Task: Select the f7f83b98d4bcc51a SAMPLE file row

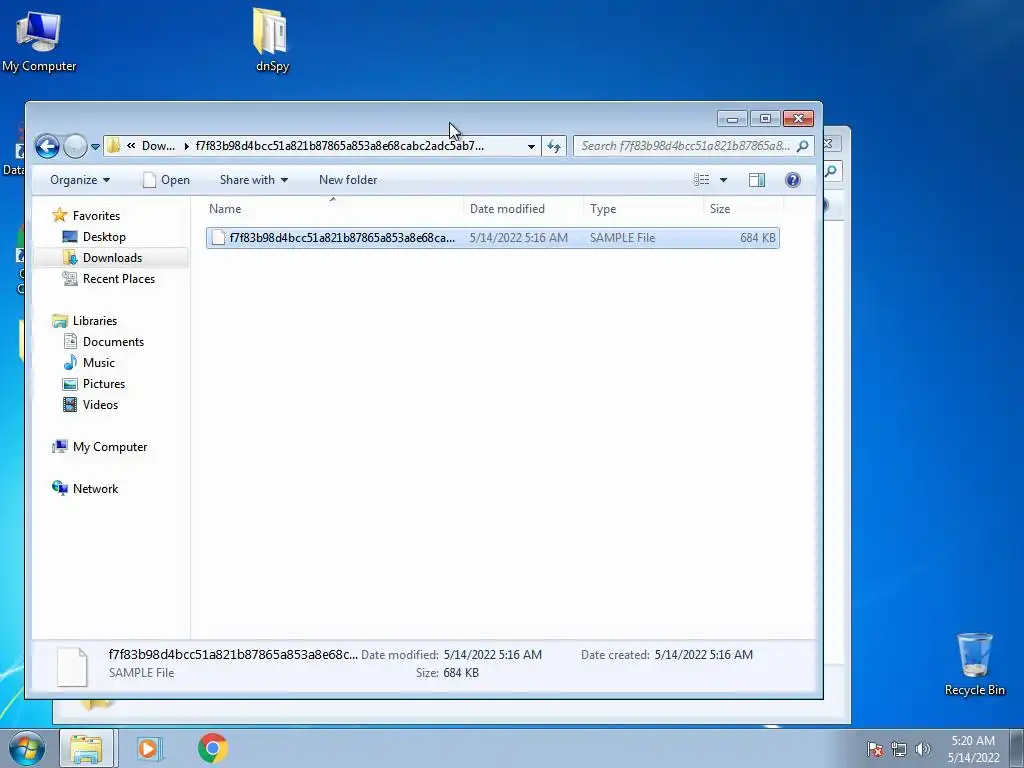Action: pyautogui.click(x=492, y=238)
